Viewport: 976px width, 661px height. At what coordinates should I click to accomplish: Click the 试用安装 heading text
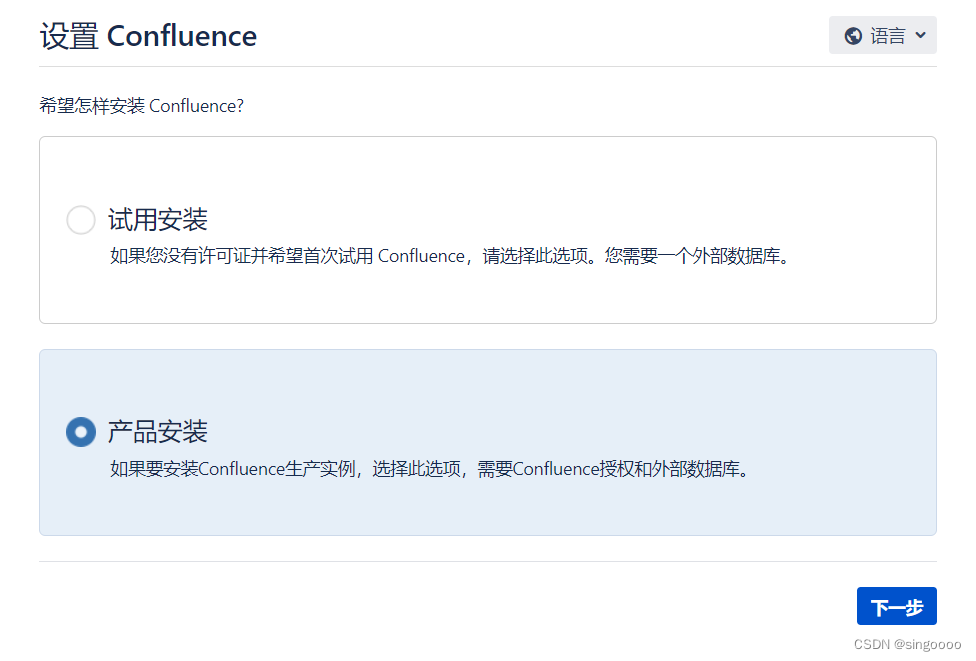point(157,220)
